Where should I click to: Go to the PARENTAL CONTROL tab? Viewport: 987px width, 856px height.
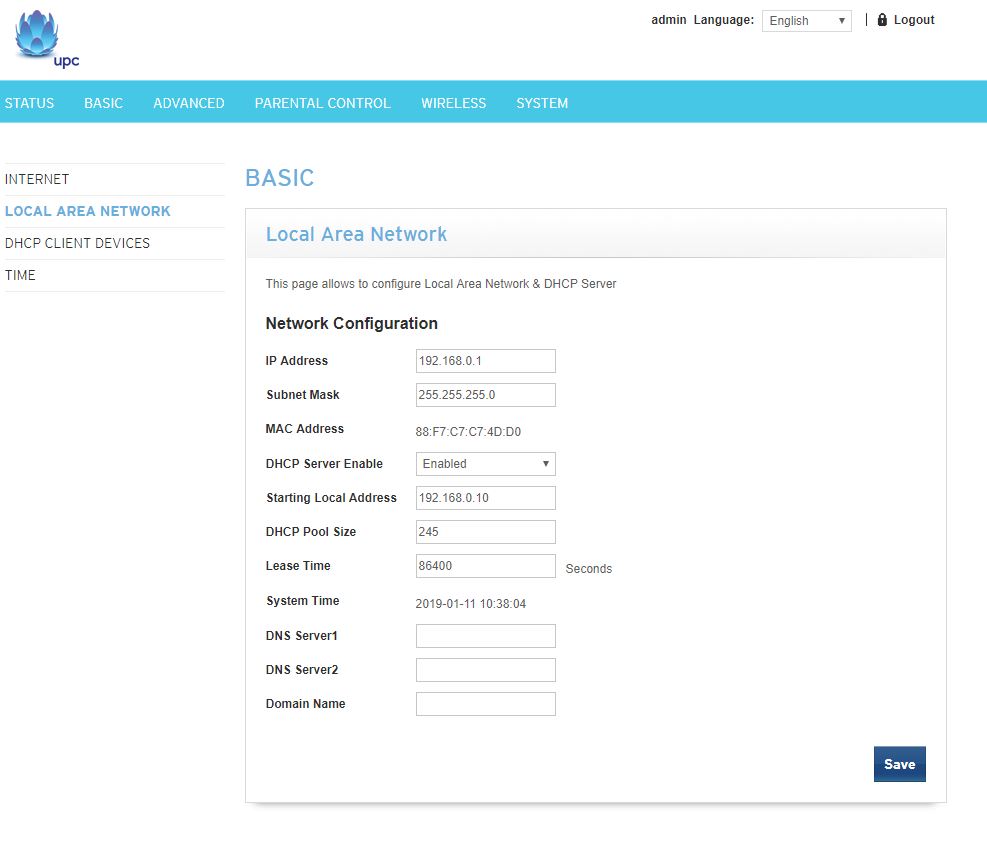(x=322, y=103)
